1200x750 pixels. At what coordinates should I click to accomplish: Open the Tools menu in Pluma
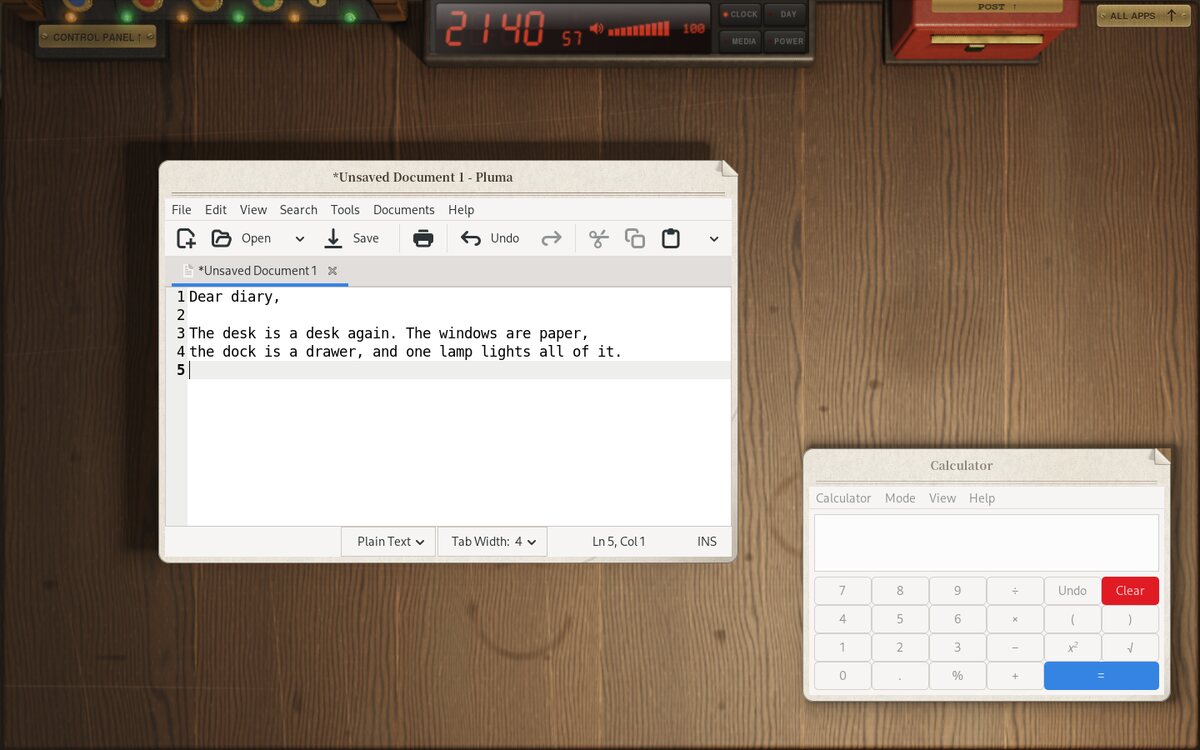pos(345,210)
